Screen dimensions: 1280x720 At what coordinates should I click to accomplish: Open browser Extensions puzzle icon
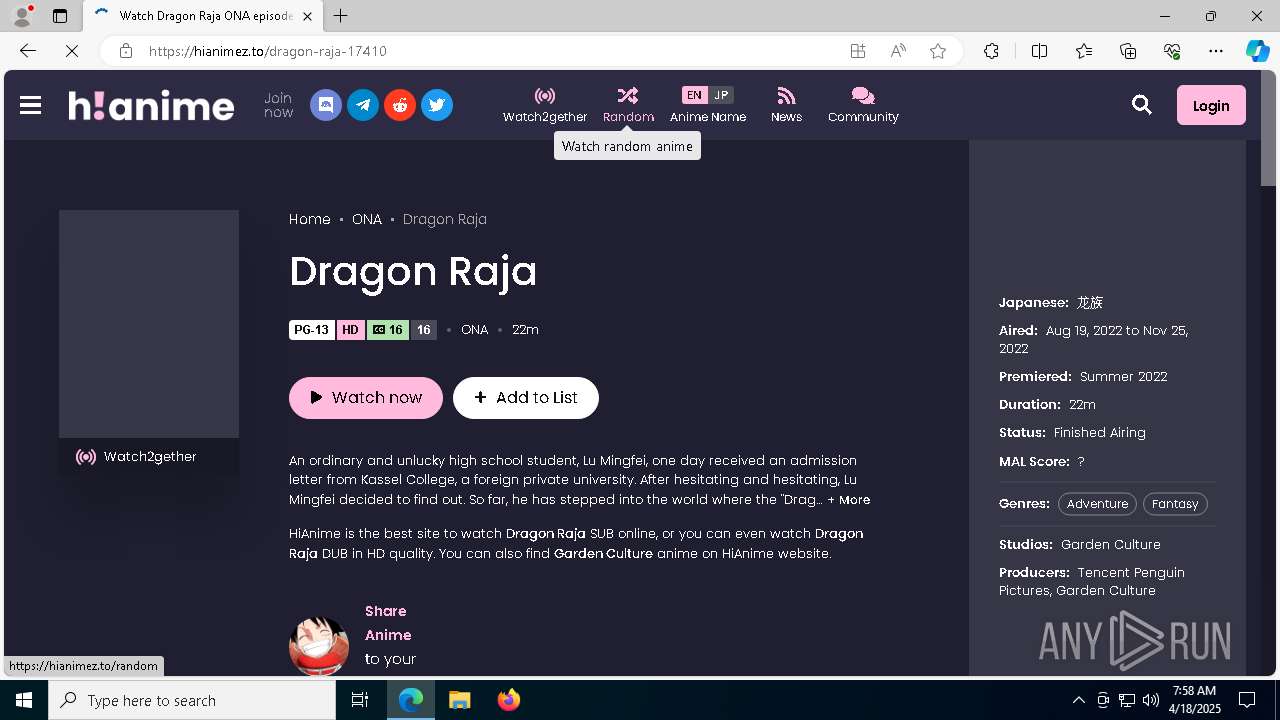[x=991, y=51]
